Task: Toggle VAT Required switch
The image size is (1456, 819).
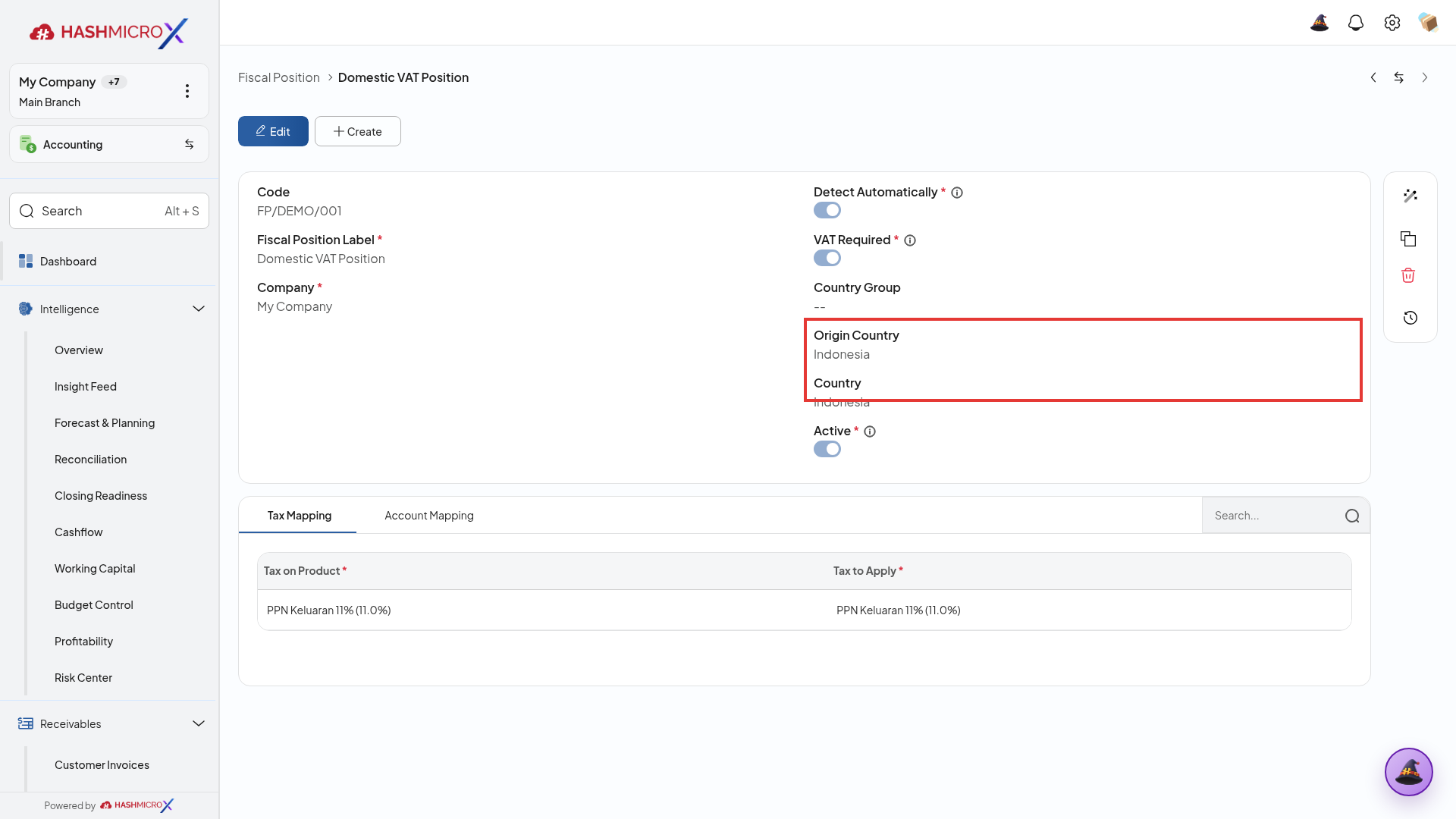Action: 827,258
